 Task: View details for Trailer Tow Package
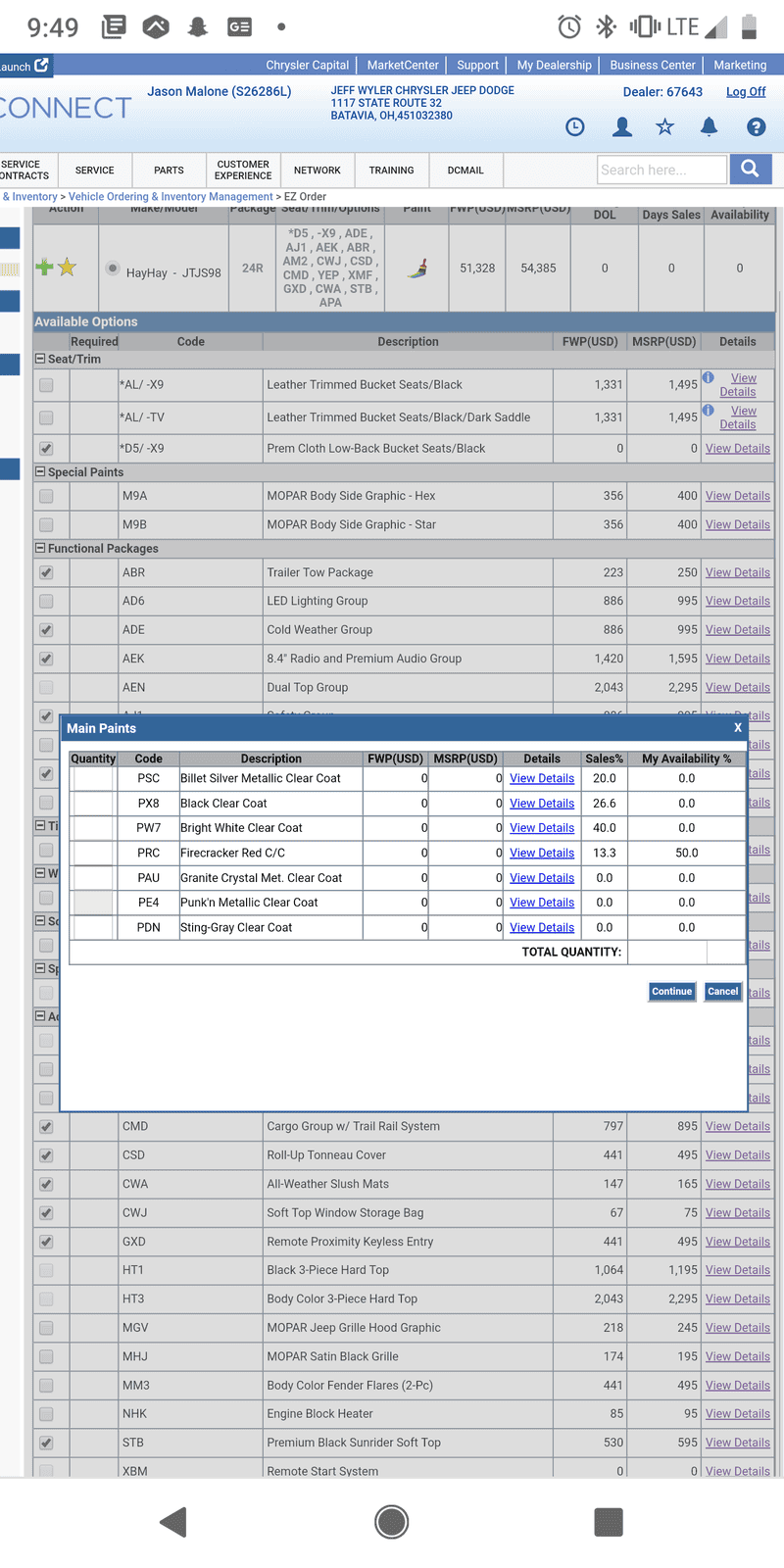tap(738, 572)
